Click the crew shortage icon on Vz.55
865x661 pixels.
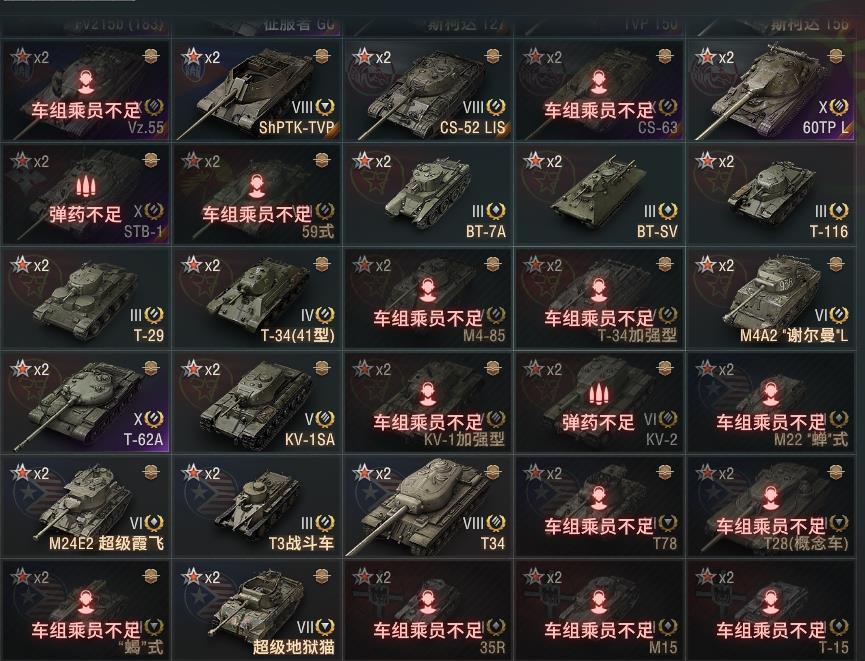(x=84, y=82)
